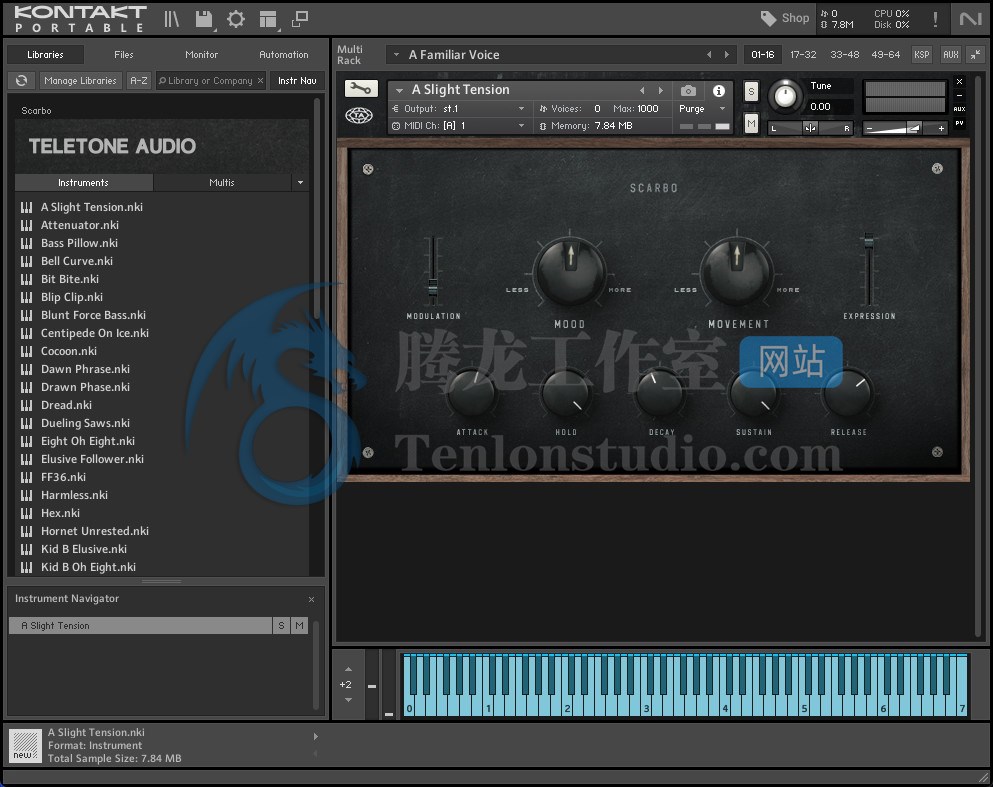Shift keyboard octave up arrow

click(x=348, y=669)
